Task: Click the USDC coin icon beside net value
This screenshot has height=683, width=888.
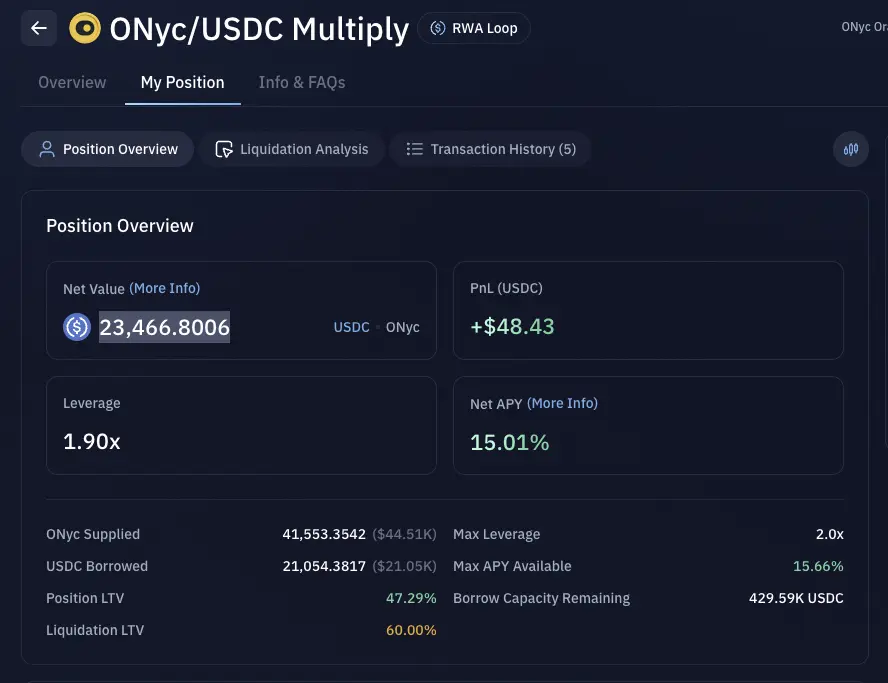Action: (77, 327)
